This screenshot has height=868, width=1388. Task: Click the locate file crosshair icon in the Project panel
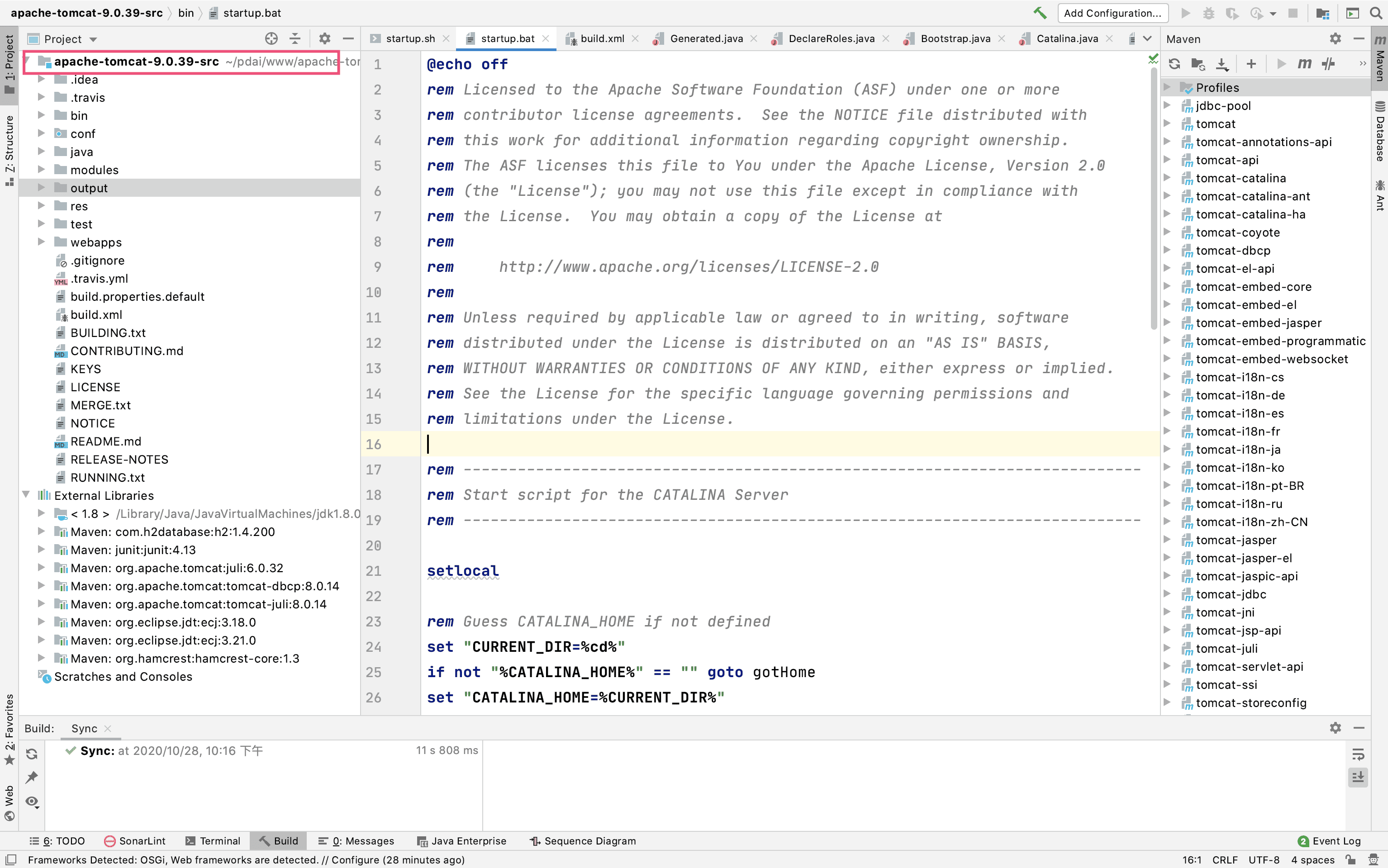(271, 38)
